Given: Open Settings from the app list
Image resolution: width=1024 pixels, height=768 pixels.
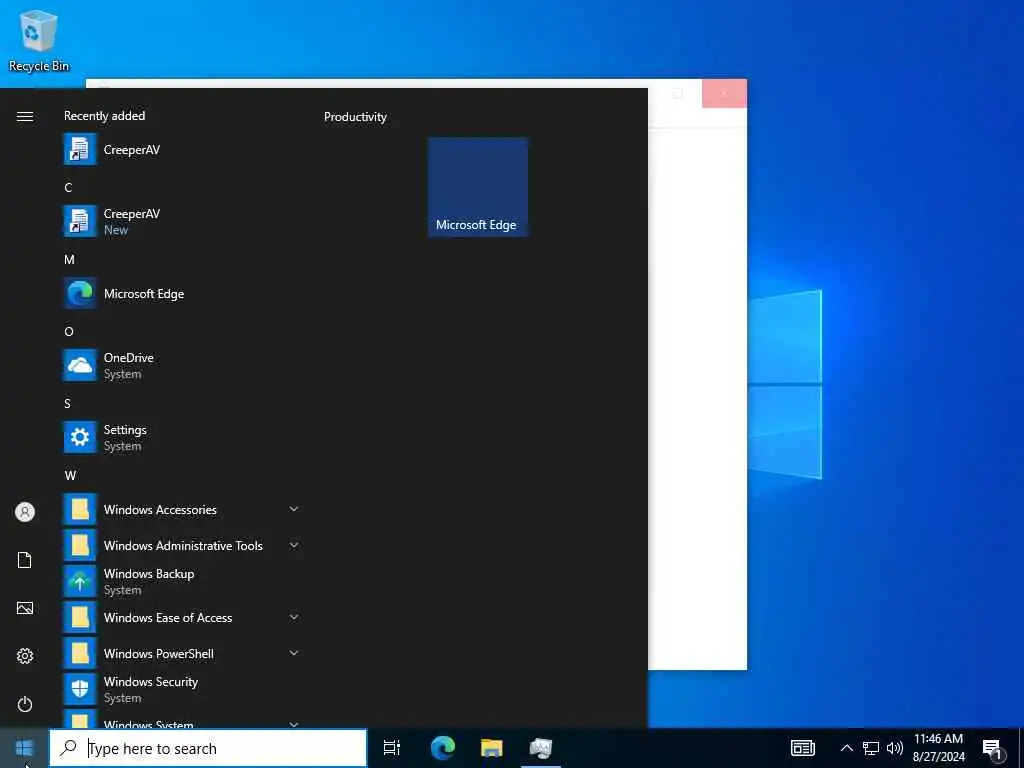Looking at the screenshot, I should 182,438.
